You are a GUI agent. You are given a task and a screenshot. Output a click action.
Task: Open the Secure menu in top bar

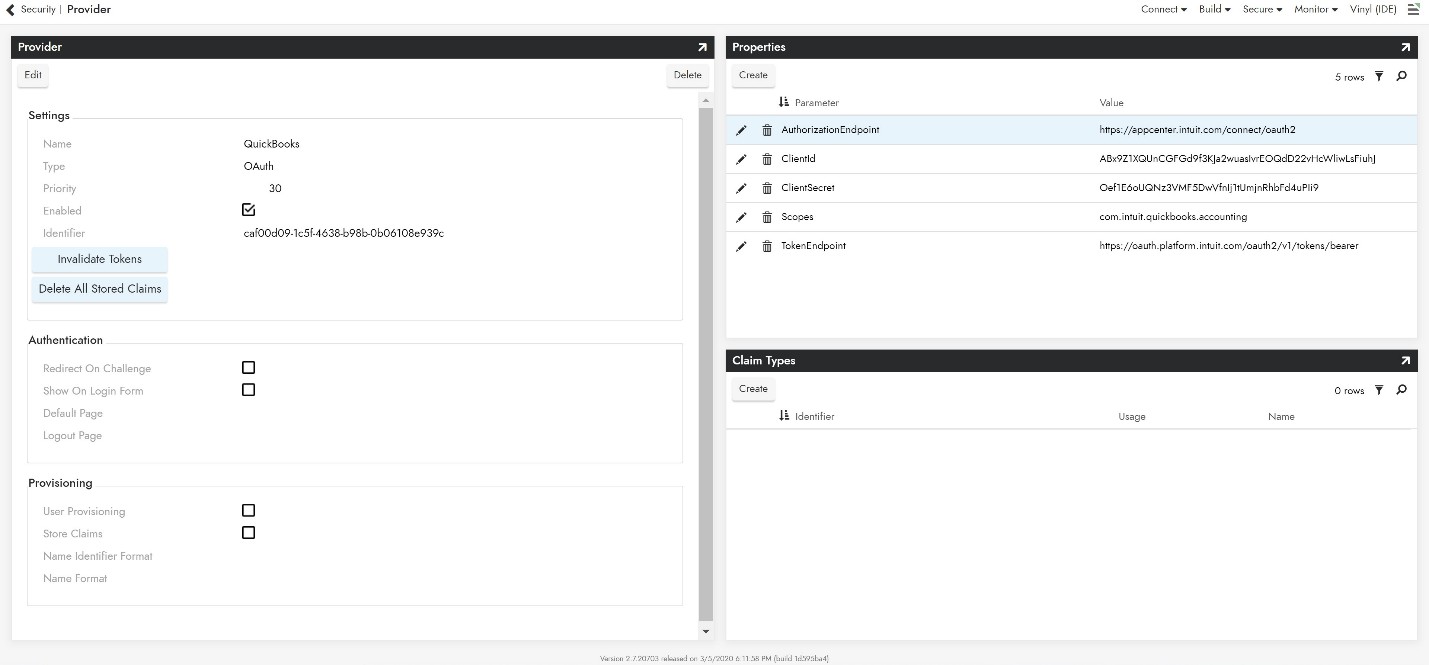pyautogui.click(x=1262, y=9)
